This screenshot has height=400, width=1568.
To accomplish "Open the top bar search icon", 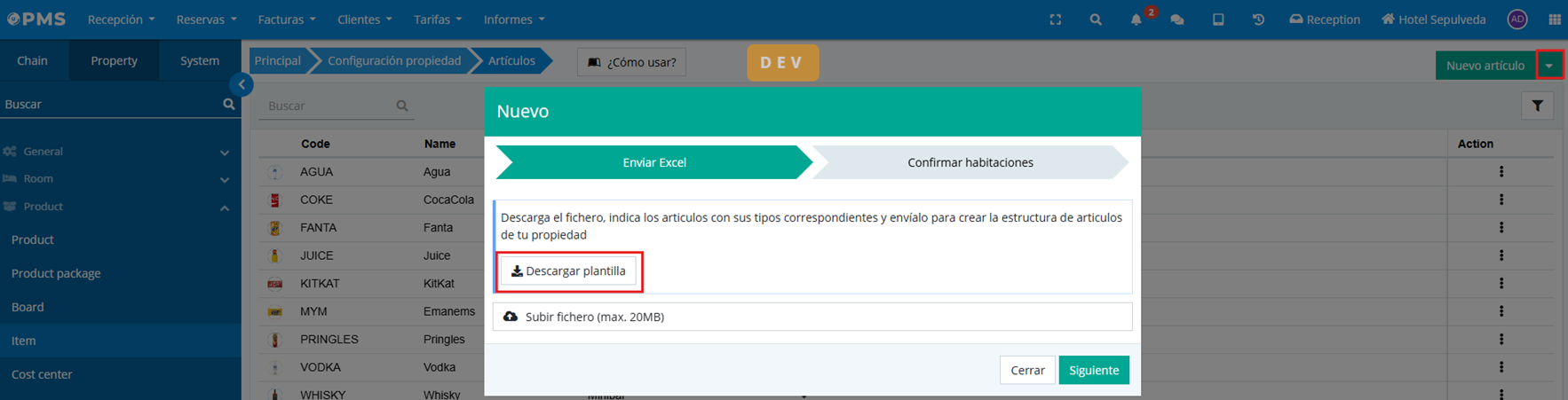I will pos(1096,20).
